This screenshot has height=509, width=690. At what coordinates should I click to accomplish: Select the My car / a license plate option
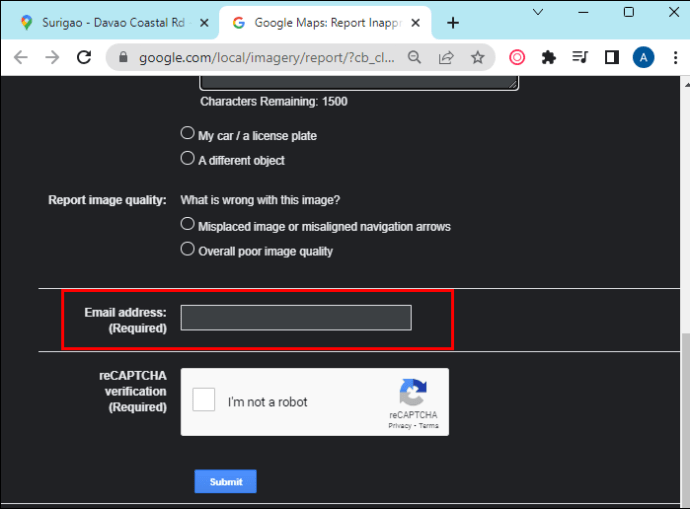click(187, 133)
